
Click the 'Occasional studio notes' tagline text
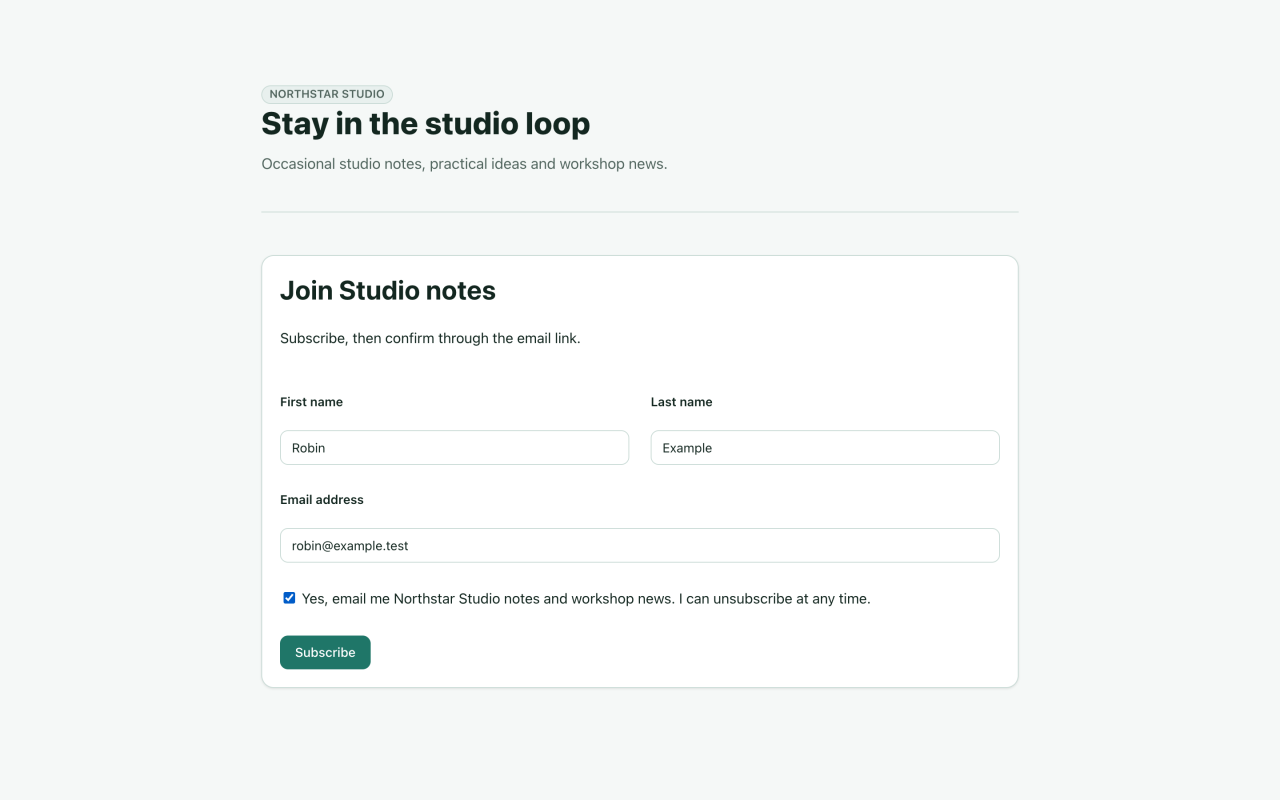tap(464, 164)
